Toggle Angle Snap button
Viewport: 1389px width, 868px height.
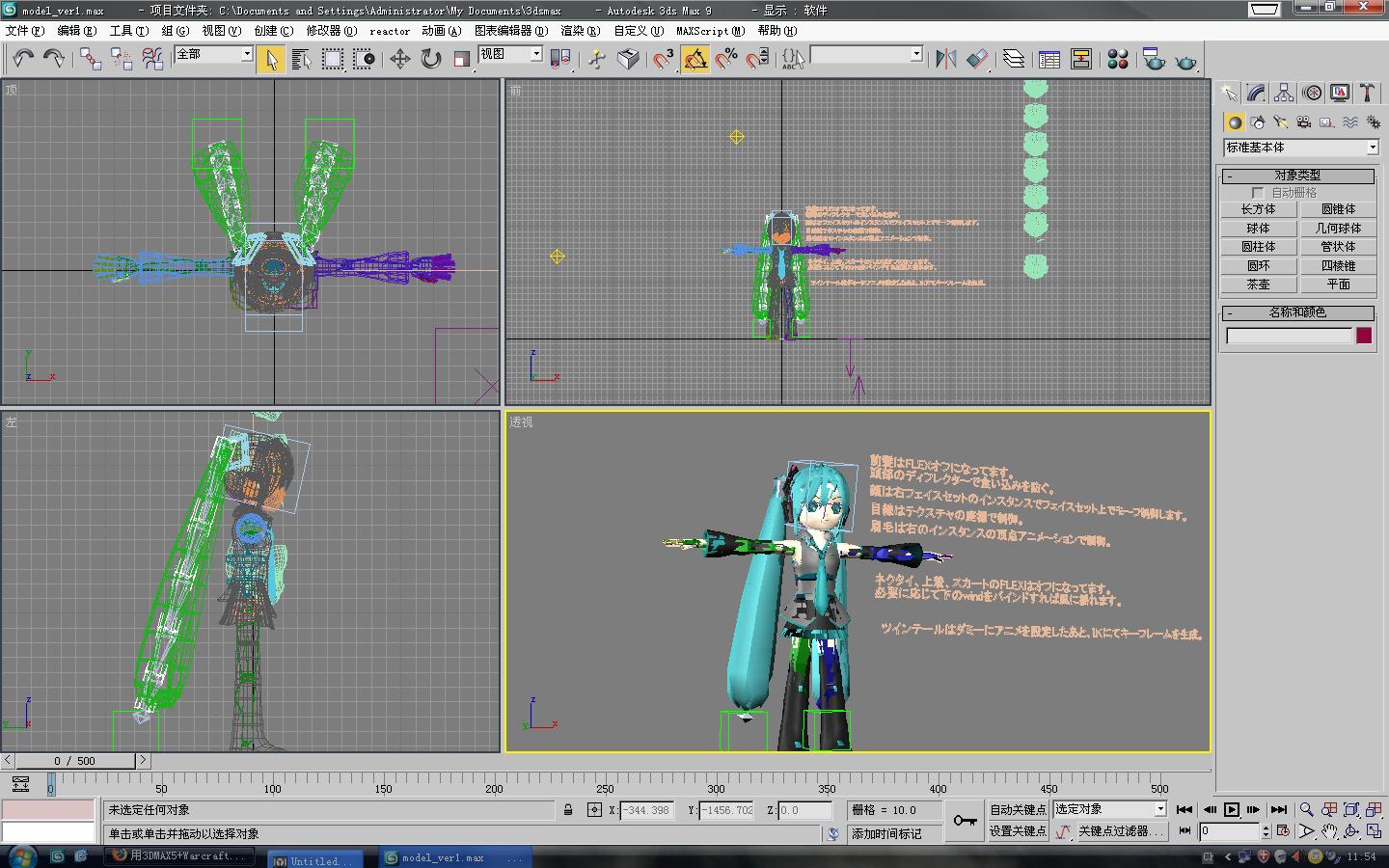[695, 59]
